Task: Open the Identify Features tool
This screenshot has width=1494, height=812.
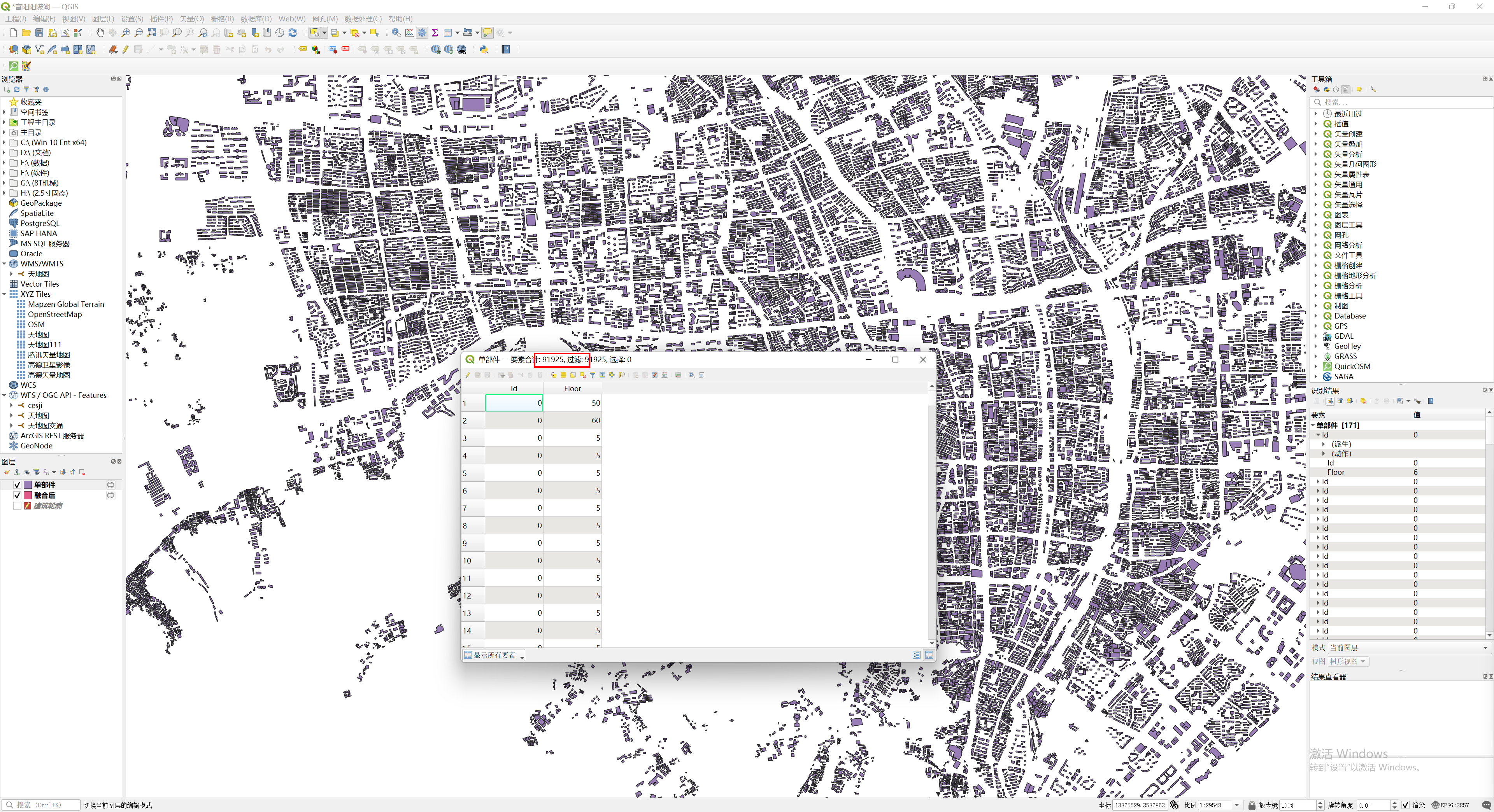Action: tap(396, 32)
